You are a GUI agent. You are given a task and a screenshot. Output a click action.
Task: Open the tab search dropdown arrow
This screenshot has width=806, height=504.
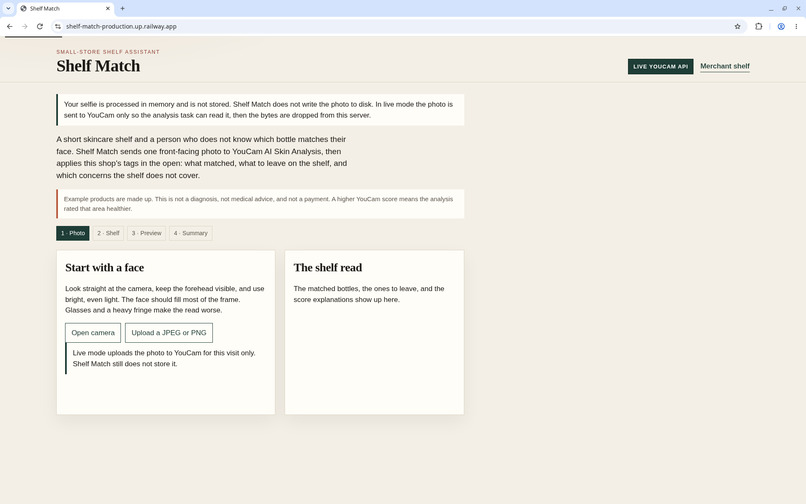(8, 8)
